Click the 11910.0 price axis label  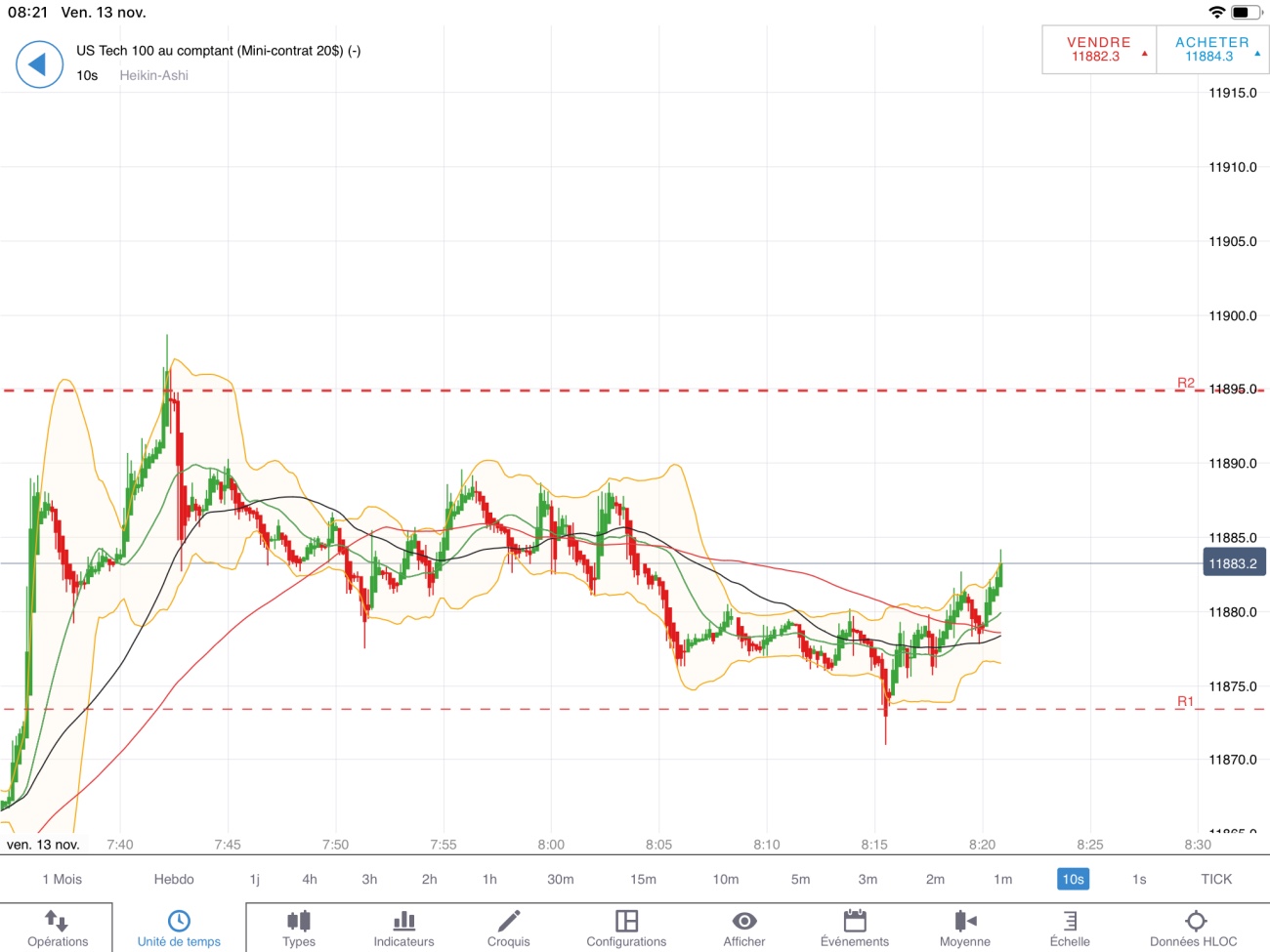point(1233,167)
